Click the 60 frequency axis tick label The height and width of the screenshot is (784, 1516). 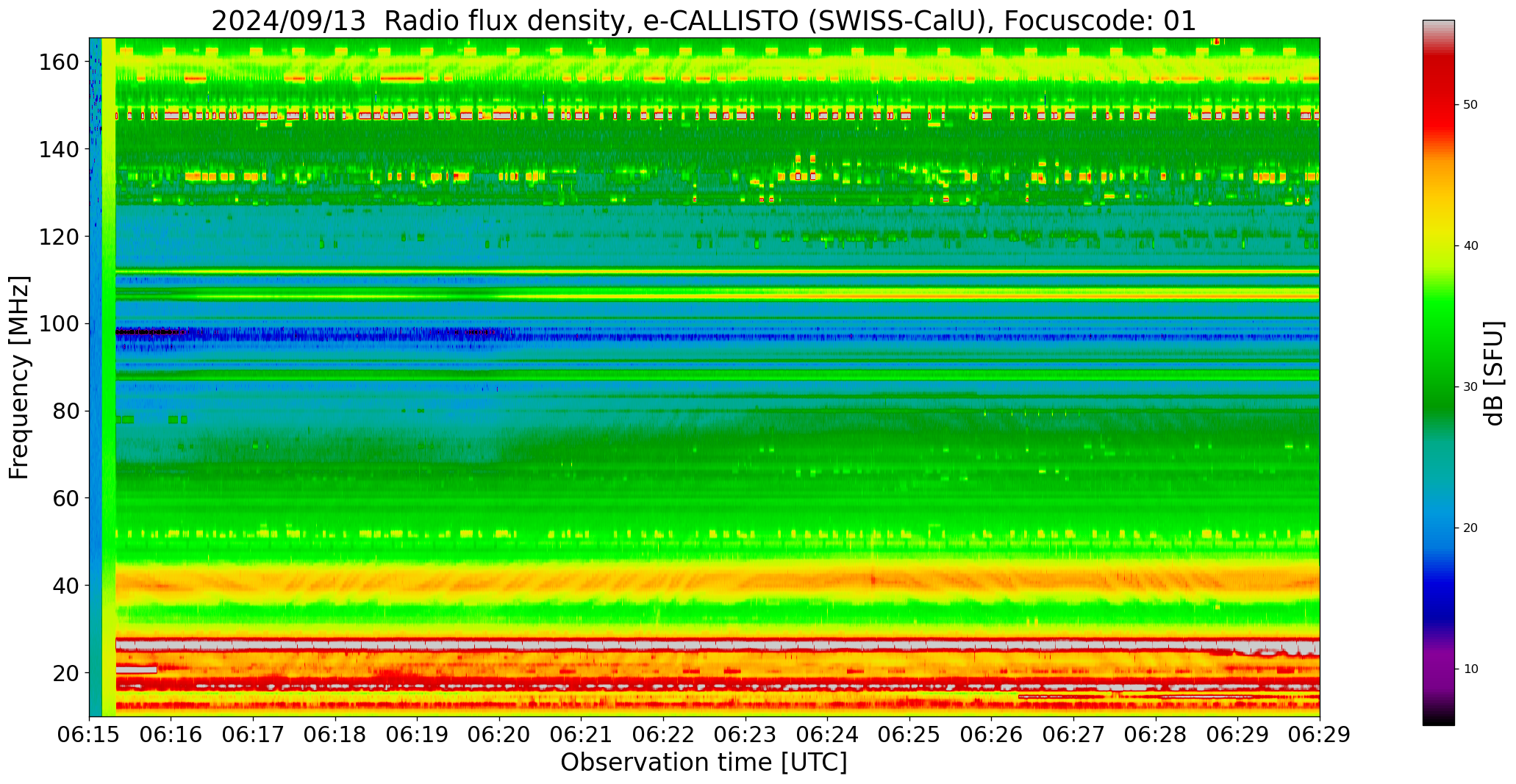(66, 498)
